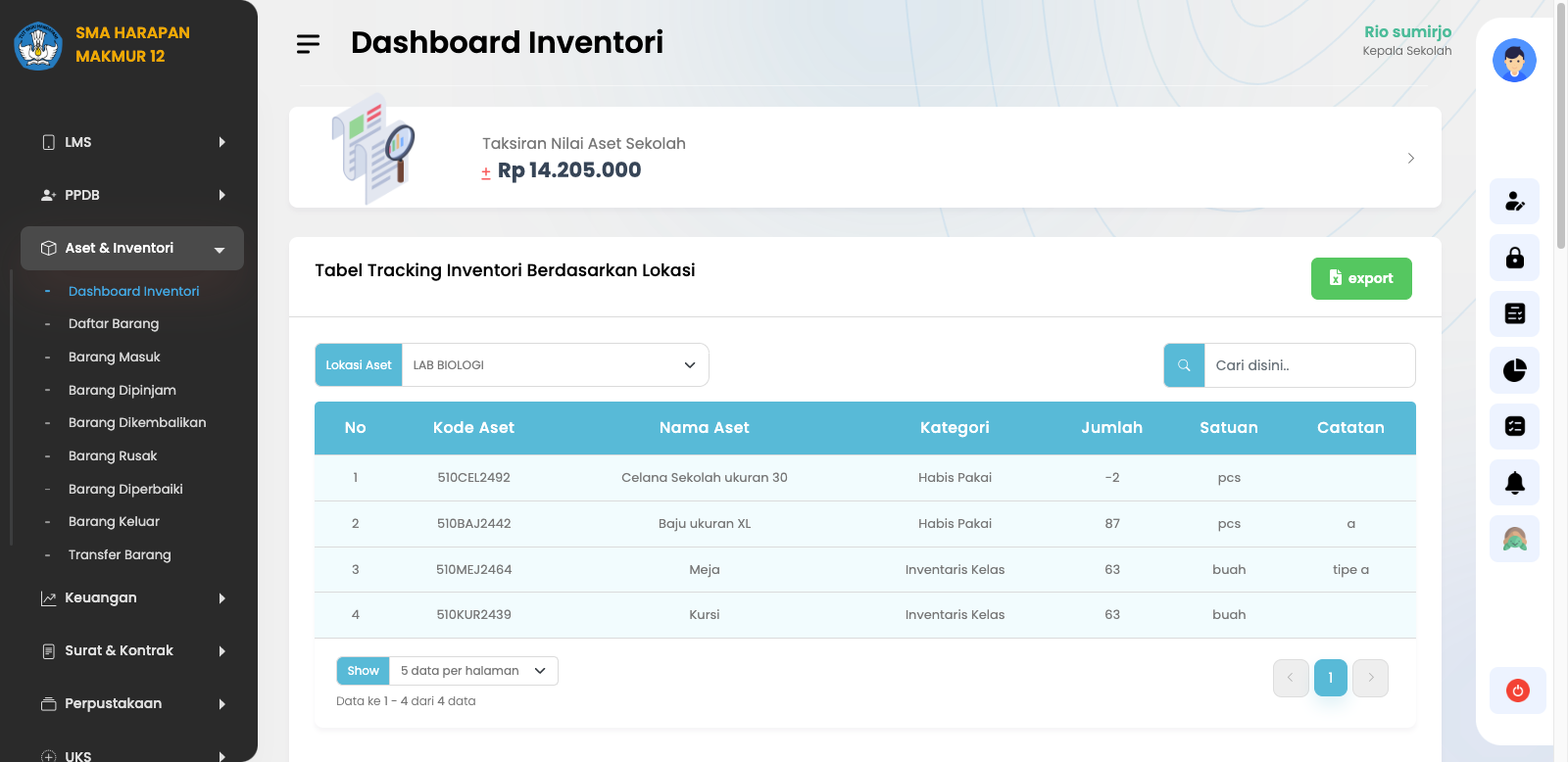Select Transfer Barang in sidebar
This screenshot has height=762, width=1568.
pos(120,554)
